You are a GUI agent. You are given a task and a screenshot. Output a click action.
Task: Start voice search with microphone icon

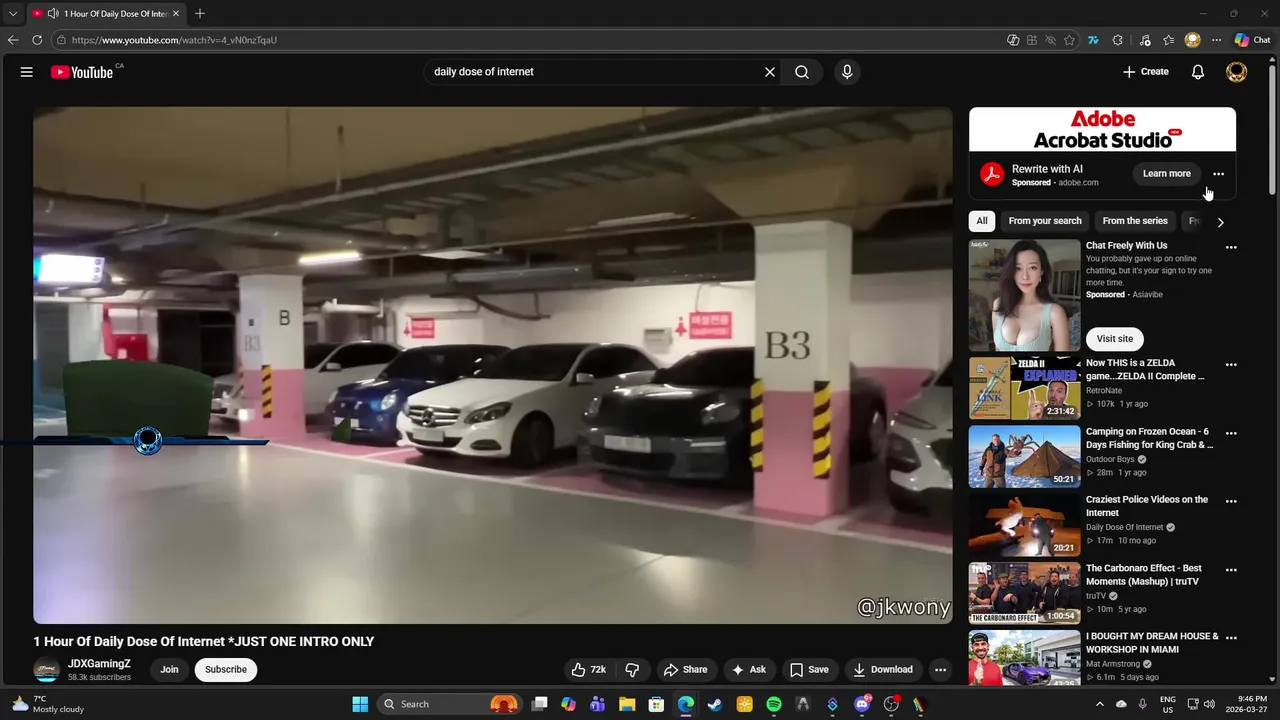point(847,72)
